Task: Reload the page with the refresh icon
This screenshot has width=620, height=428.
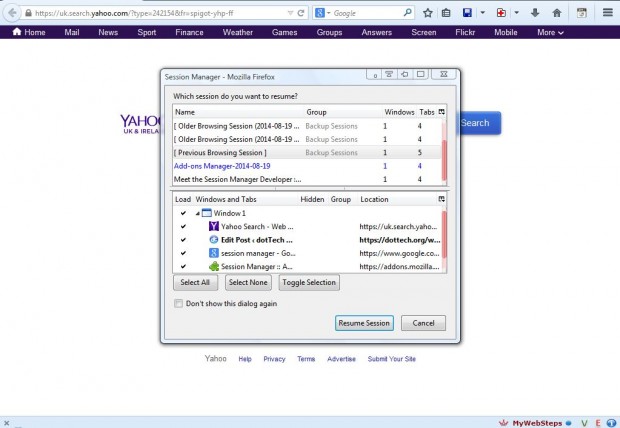Action: 301,13
